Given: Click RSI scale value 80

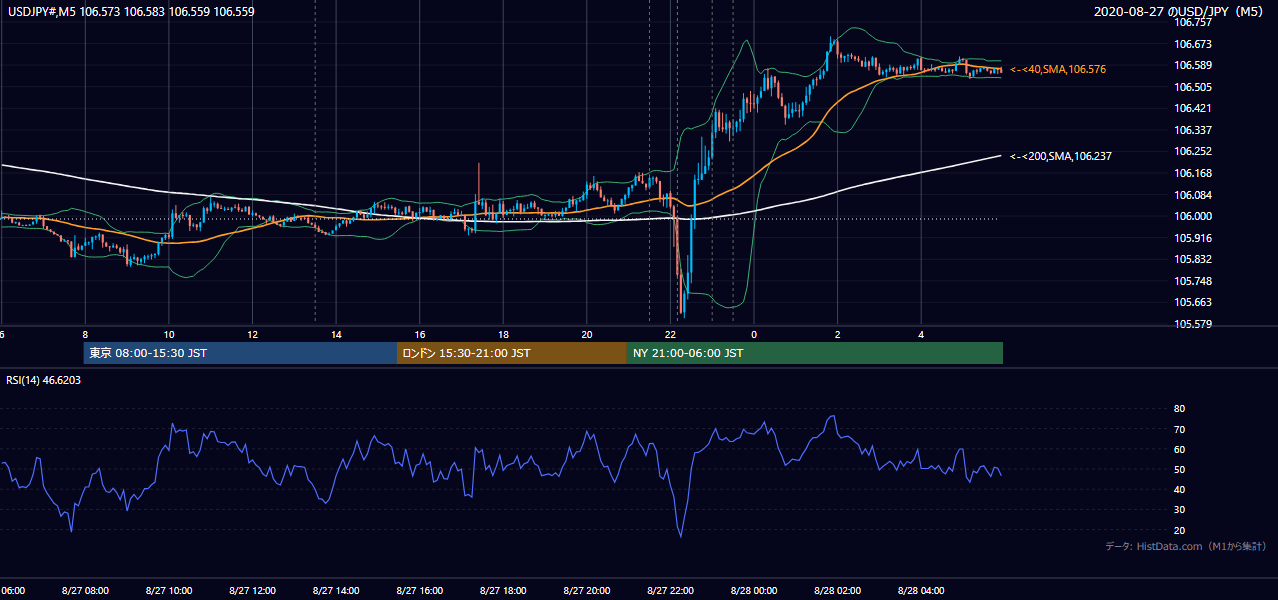Looking at the screenshot, I should point(1179,409).
